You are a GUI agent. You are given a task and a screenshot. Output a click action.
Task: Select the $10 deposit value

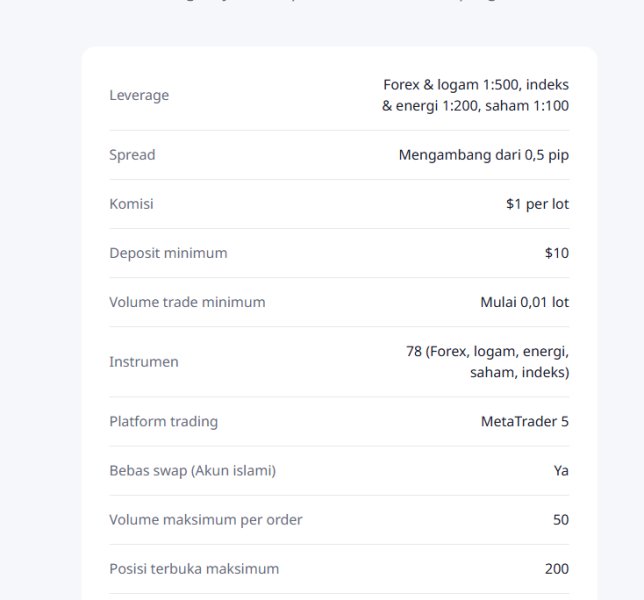[x=557, y=253]
